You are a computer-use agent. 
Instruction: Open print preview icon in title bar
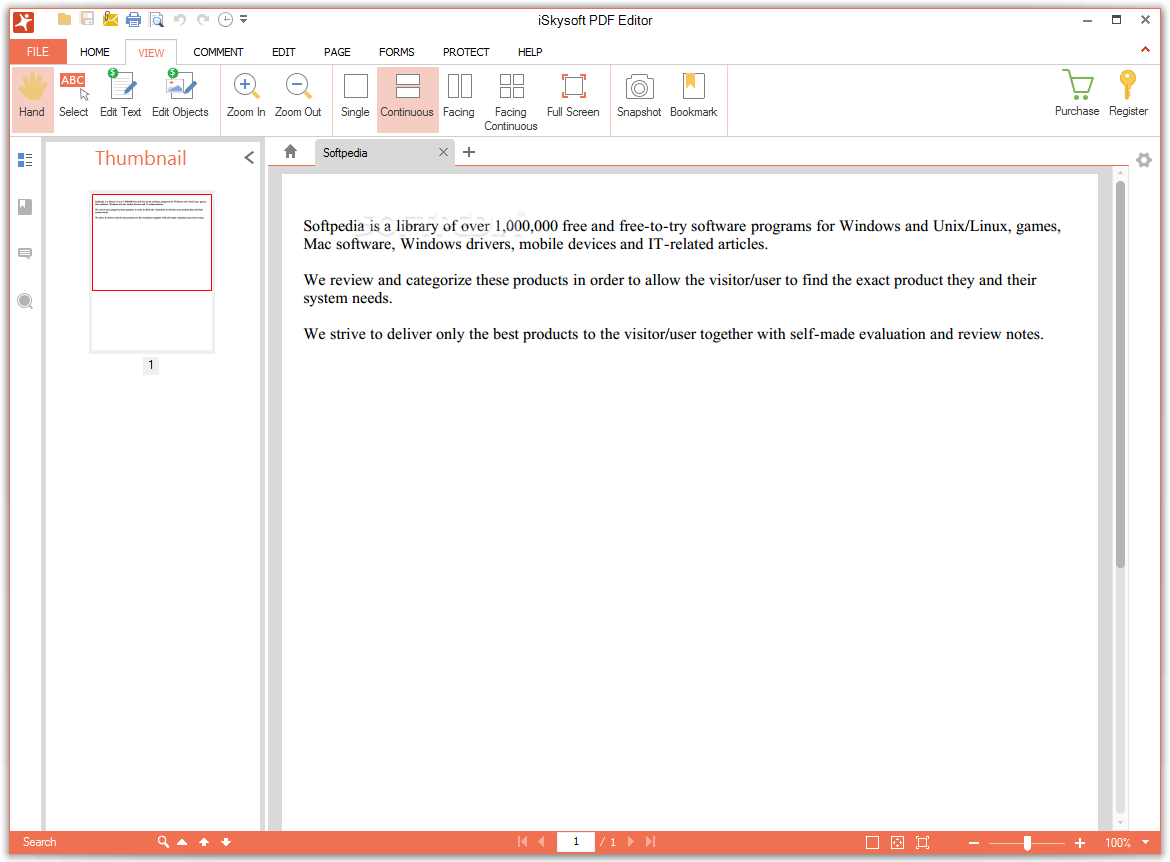(x=157, y=19)
